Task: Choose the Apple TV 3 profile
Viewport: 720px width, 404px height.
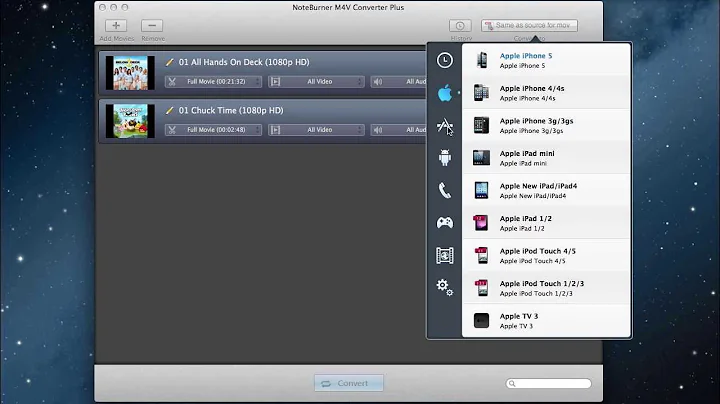Action: (546, 321)
